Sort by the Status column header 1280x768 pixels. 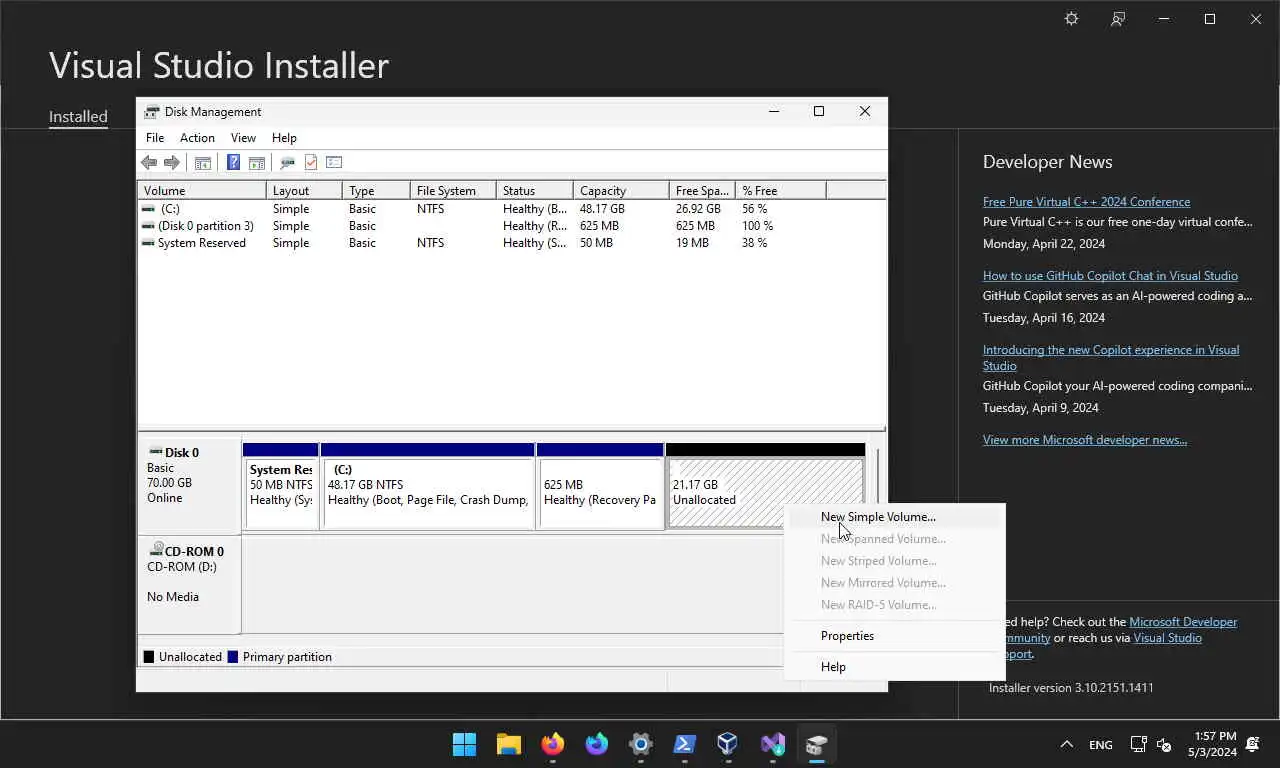tap(534, 191)
